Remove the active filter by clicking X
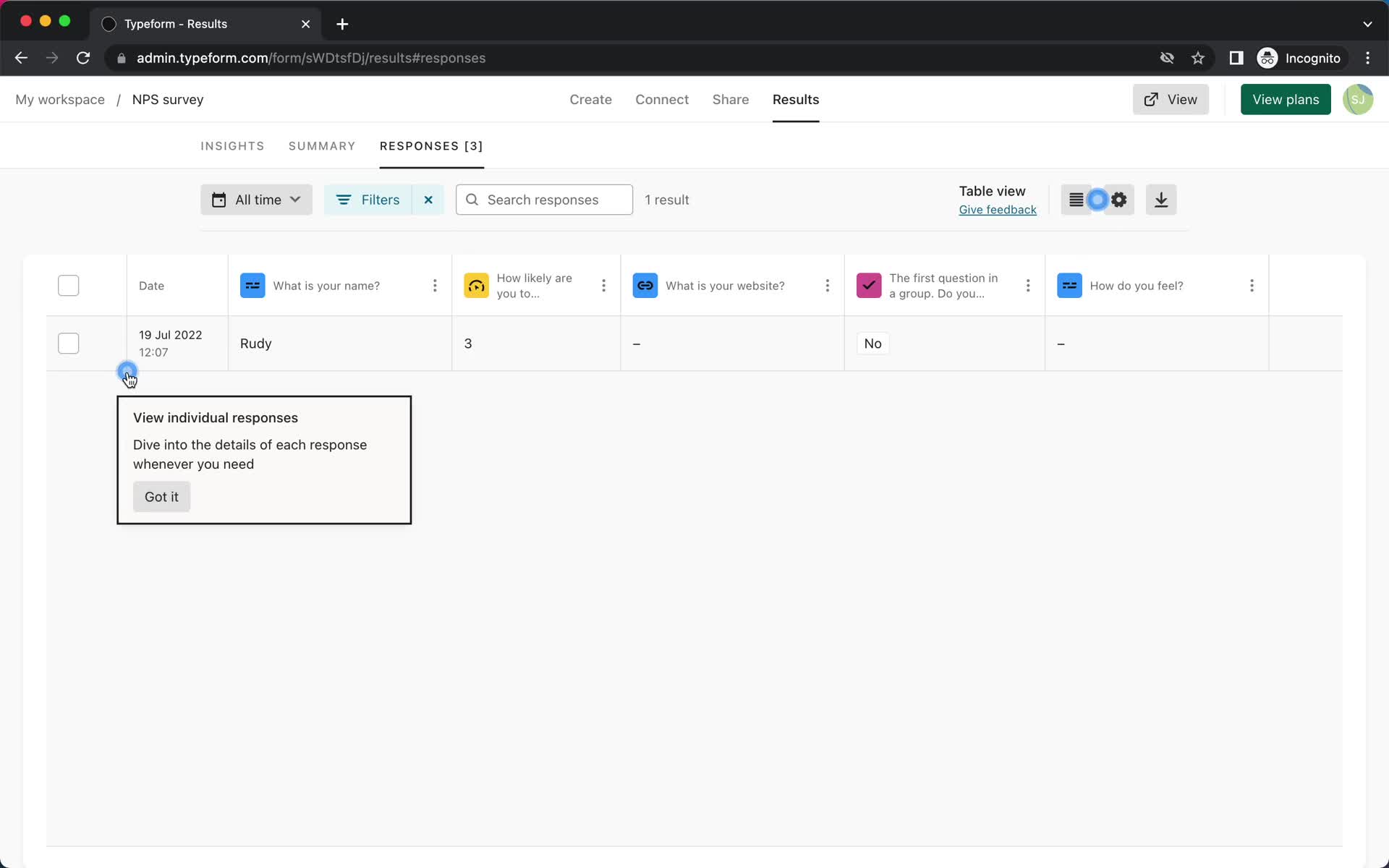 (x=428, y=199)
